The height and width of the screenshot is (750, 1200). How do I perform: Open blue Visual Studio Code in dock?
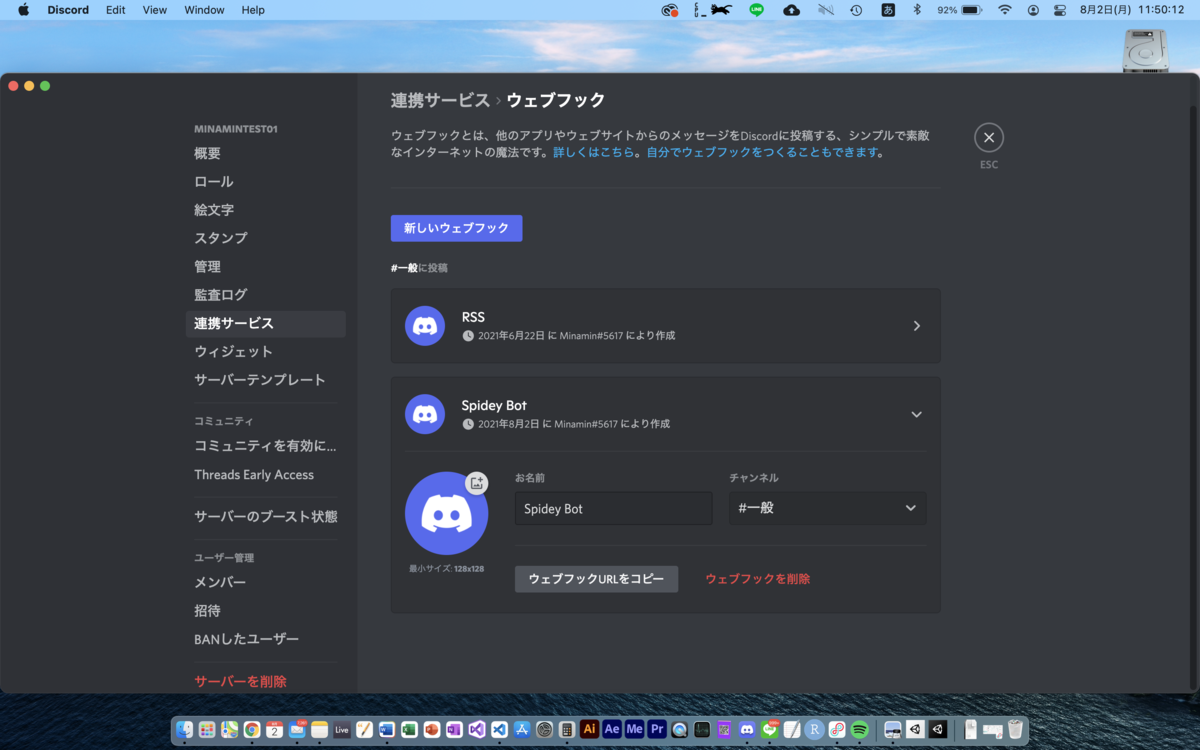pyautogui.click(x=499, y=730)
